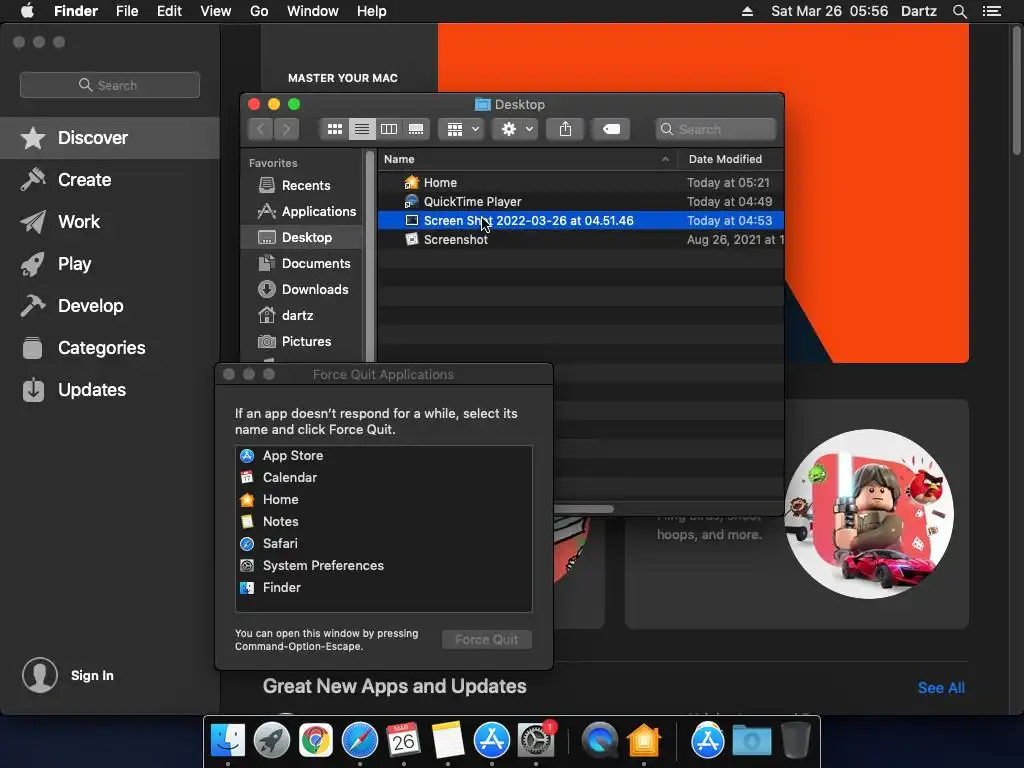Open Applications in Finder sidebar
This screenshot has width=1024, height=768.
(x=301, y=212)
